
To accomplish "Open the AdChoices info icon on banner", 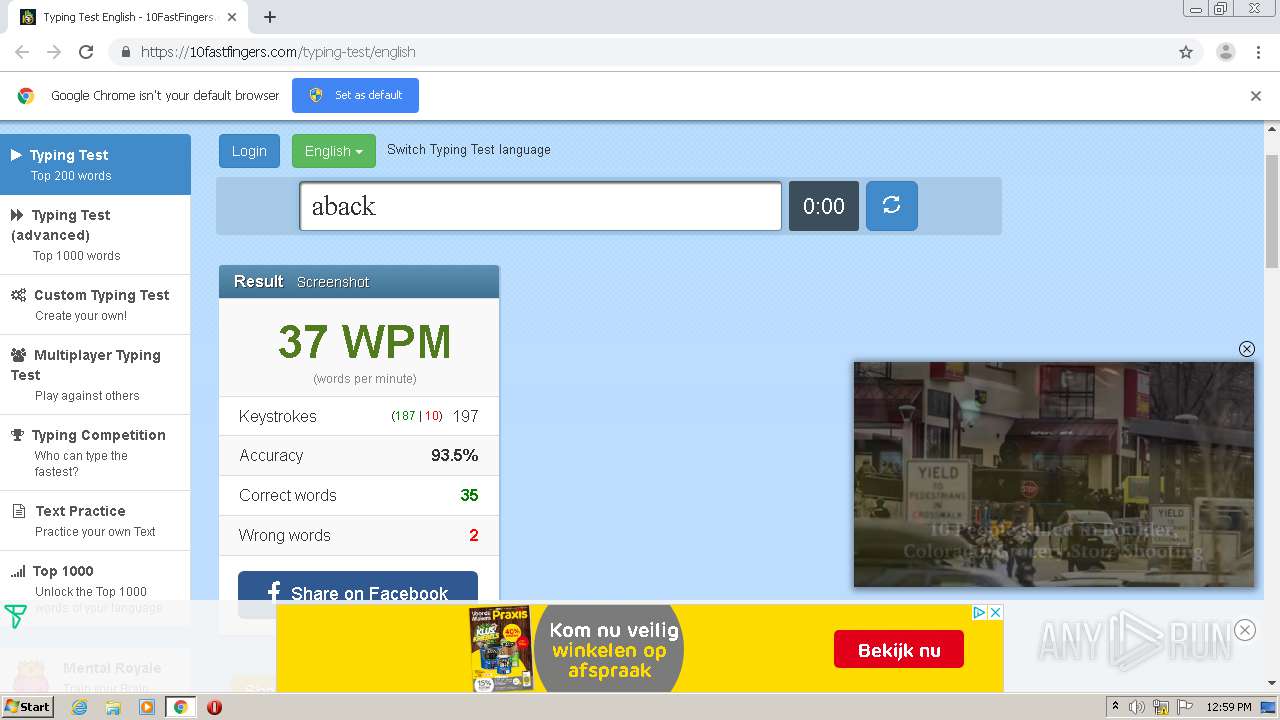I will (980, 612).
